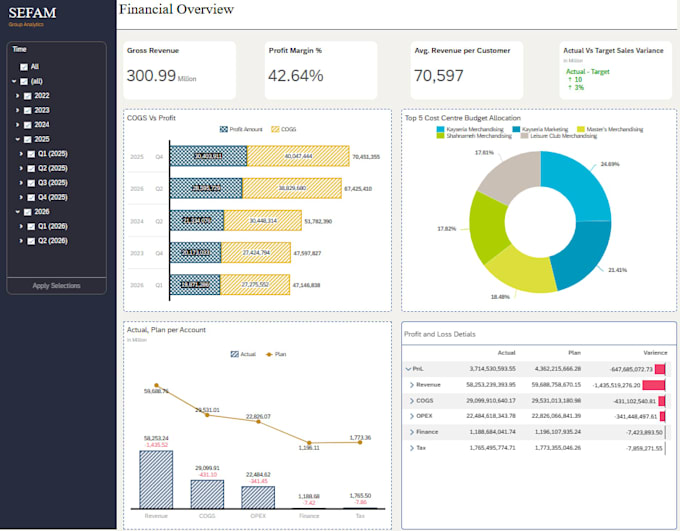The width and height of the screenshot is (680, 531).
Task: Toggle the 'All' time checkbox
Action: (x=24, y=67)
